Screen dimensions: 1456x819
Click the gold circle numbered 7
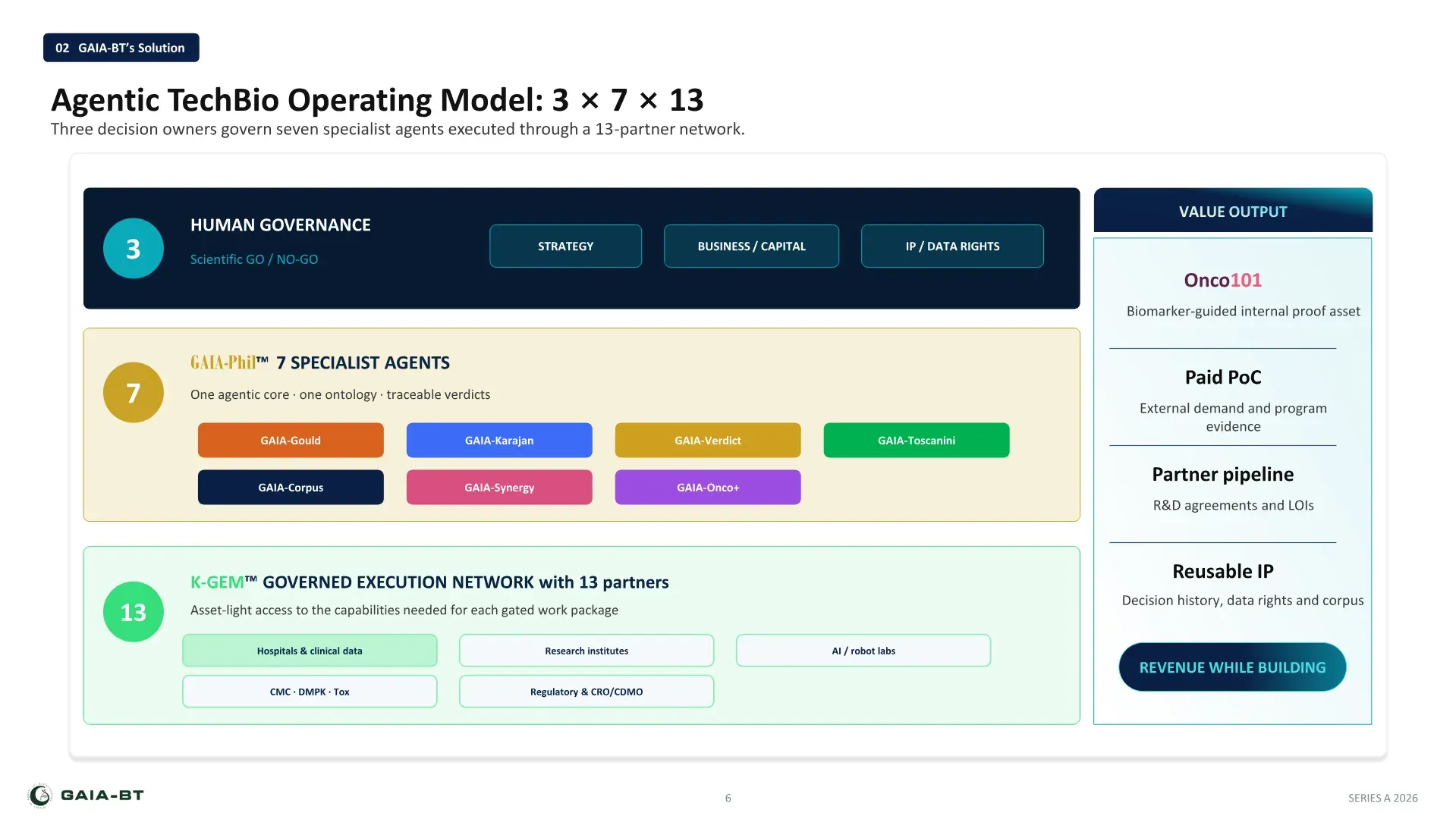tap(134, 393)
